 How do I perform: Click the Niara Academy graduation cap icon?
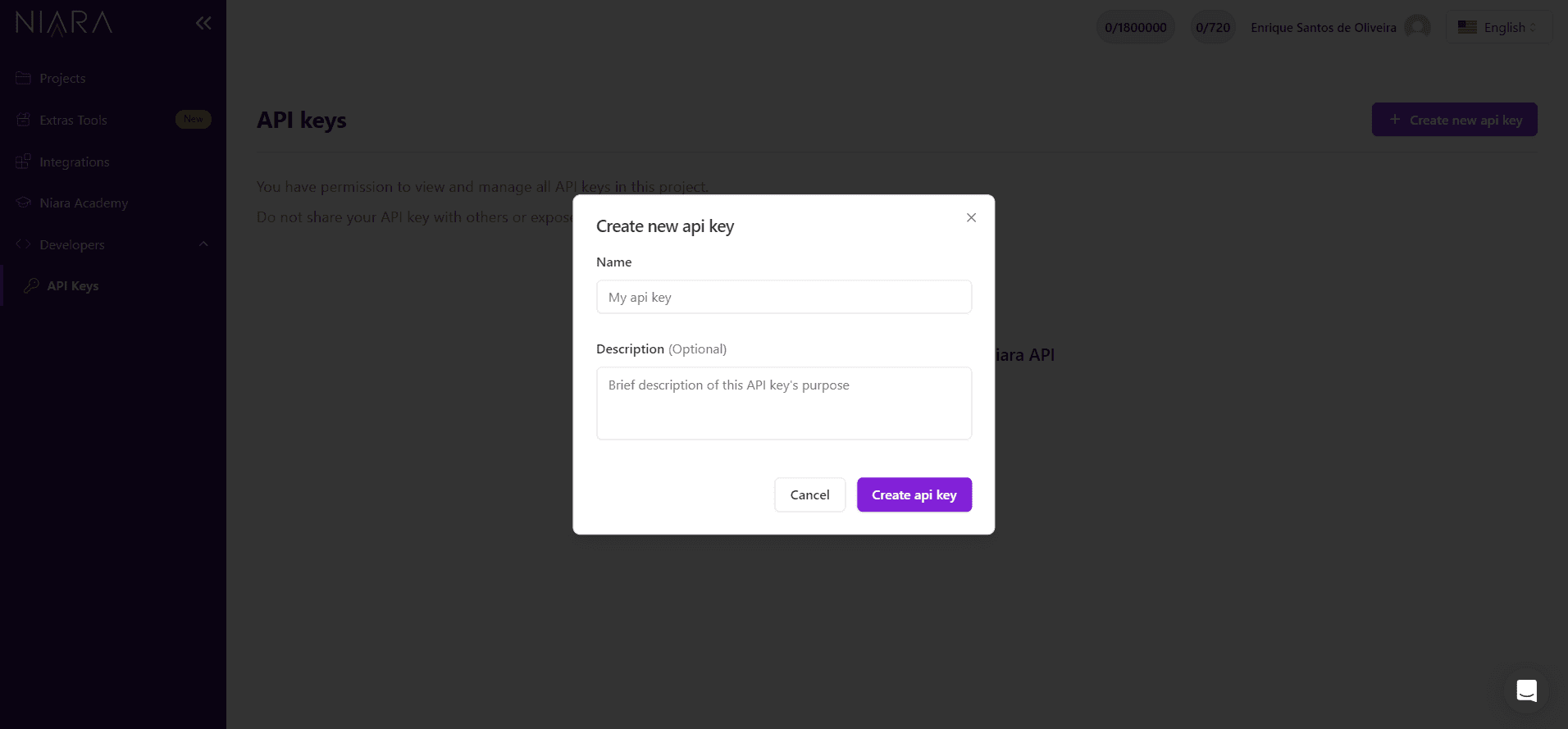point(24,203)
